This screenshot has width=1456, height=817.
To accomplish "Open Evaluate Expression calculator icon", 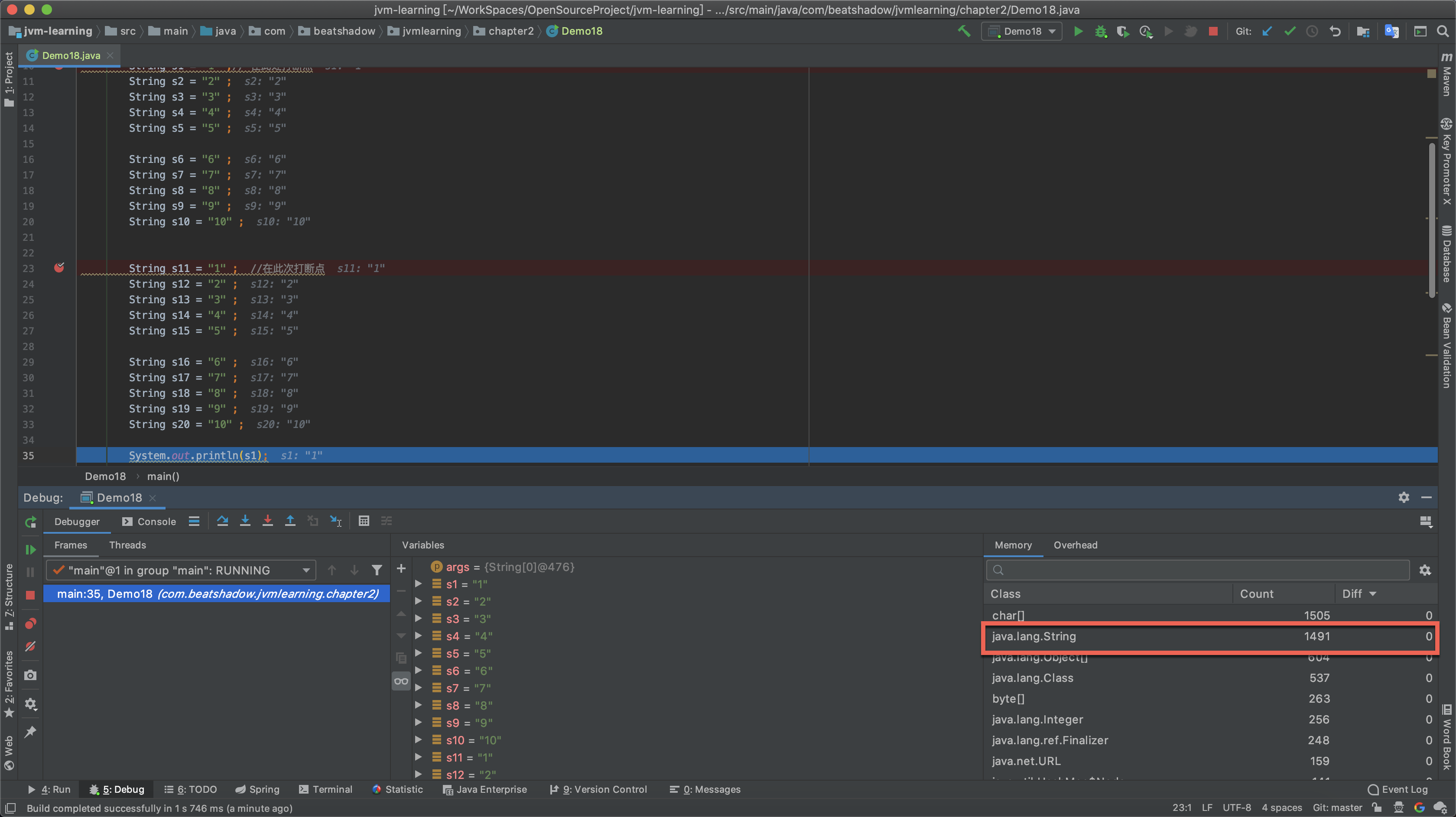I will 364,521.
